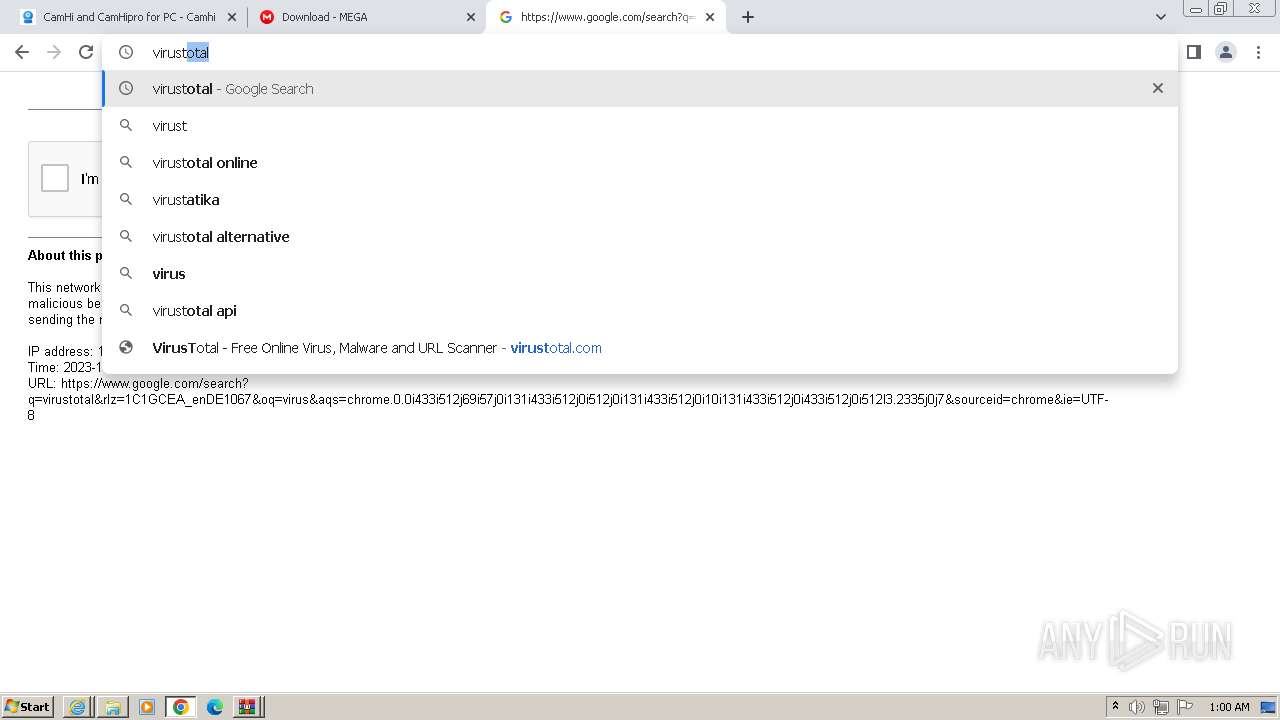This screenshot has height=720, width=1280.
Task: Open the volume control in the tray
Action: pyautogui.click(x=1136, y=707)
